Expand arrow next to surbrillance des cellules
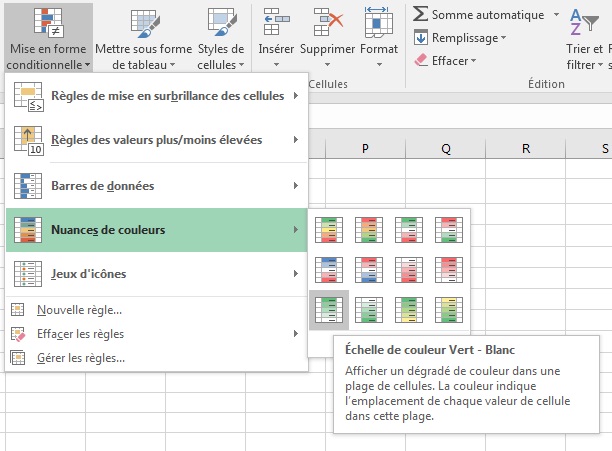 296,96
